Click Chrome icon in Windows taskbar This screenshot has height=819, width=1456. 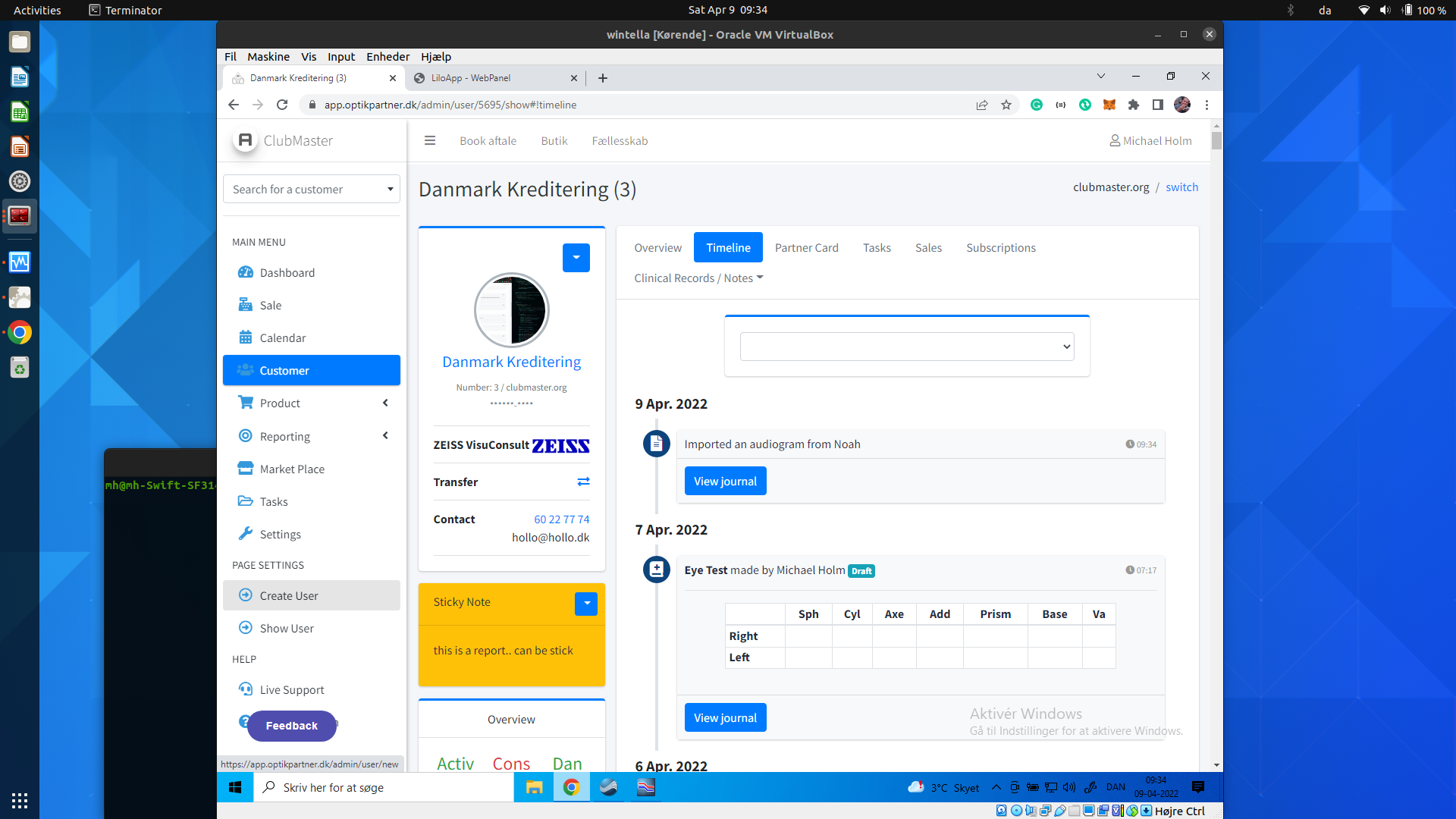[x=572, y=787]
